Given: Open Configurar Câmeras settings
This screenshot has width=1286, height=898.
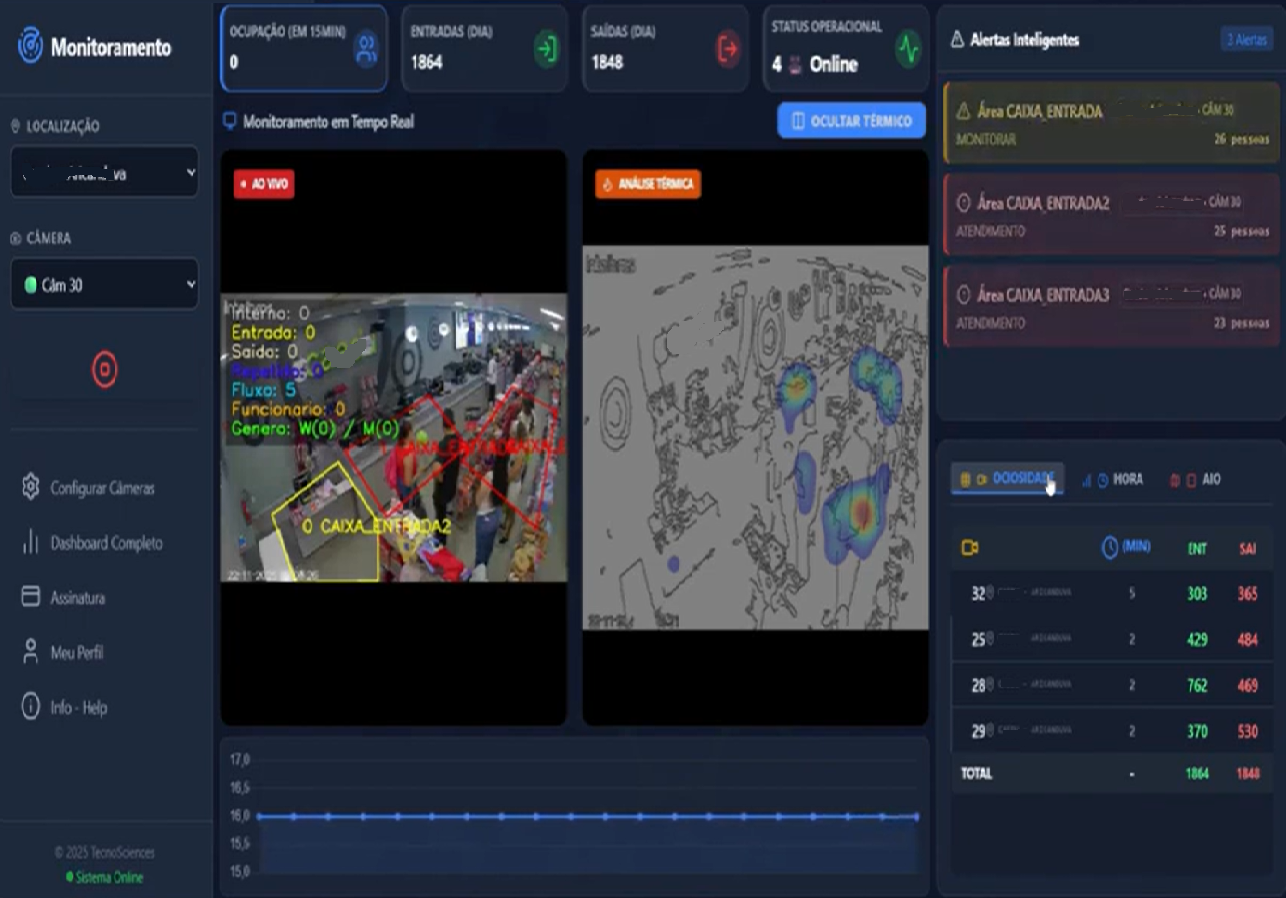Looking at the screenshot, I should [102, 488].
